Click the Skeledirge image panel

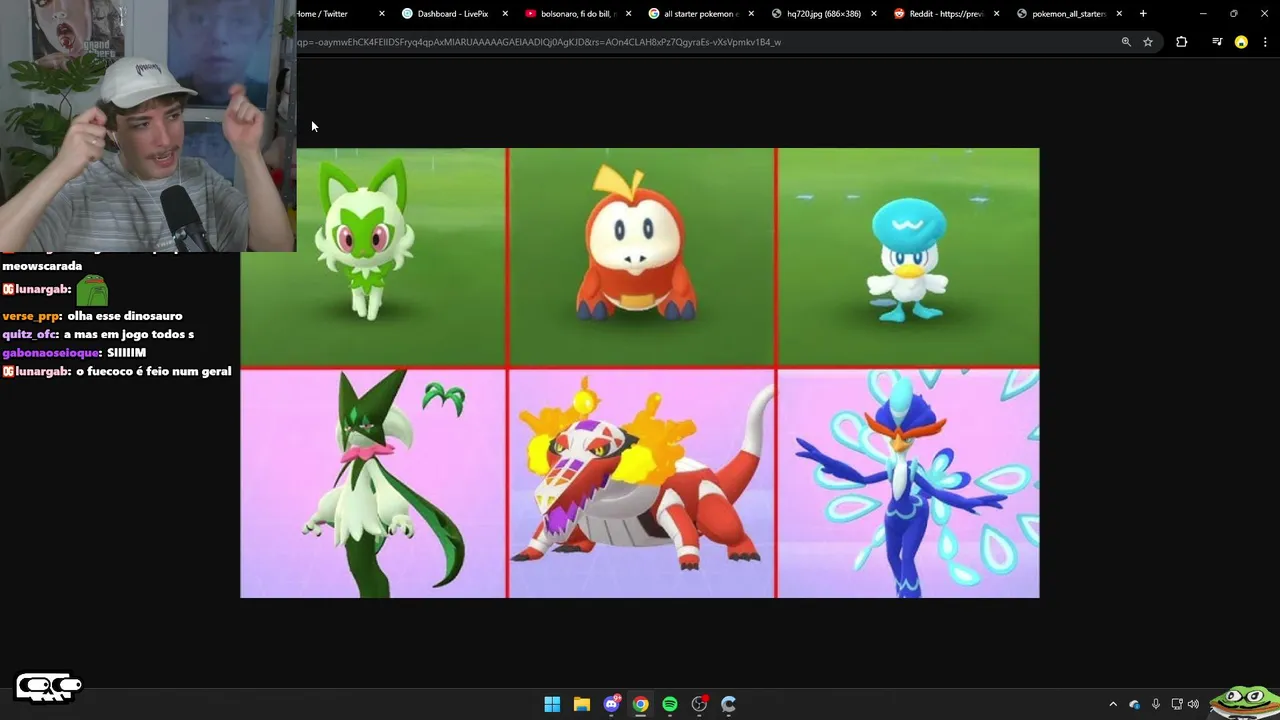(641, 484)
